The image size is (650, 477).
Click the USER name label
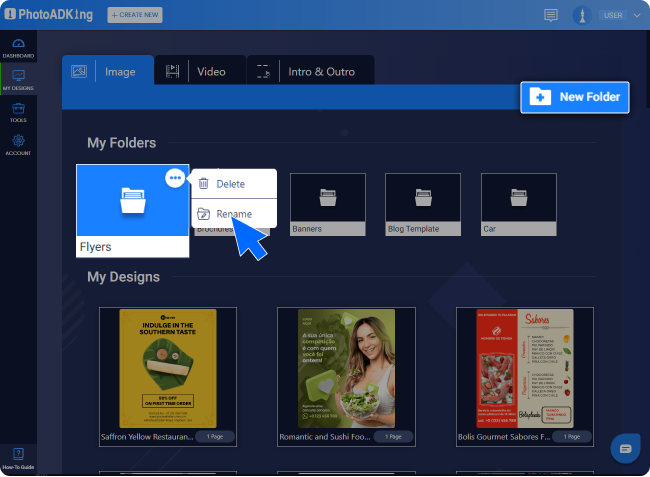point(613,16)
